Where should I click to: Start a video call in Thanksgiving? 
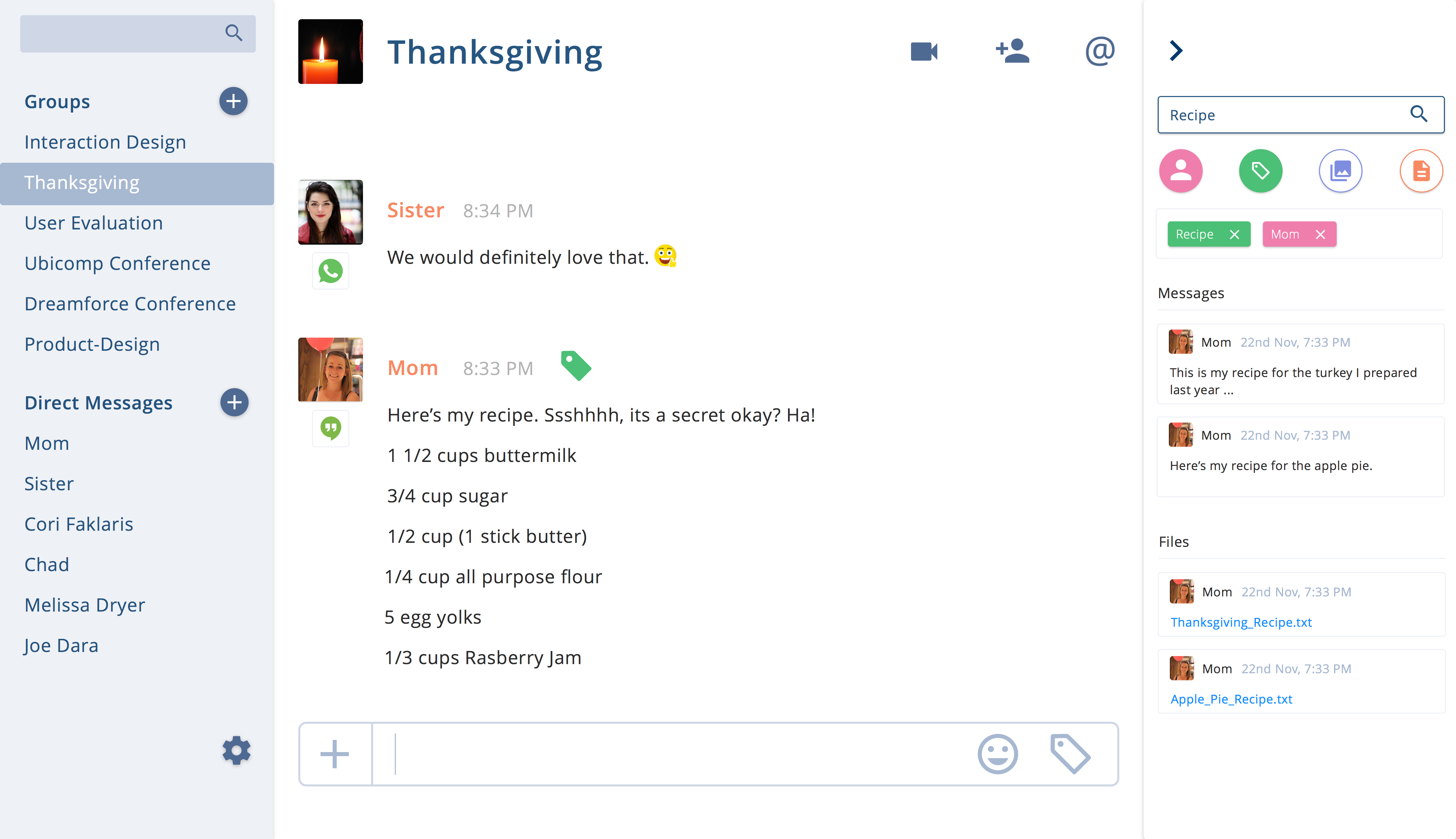(923, 52)
